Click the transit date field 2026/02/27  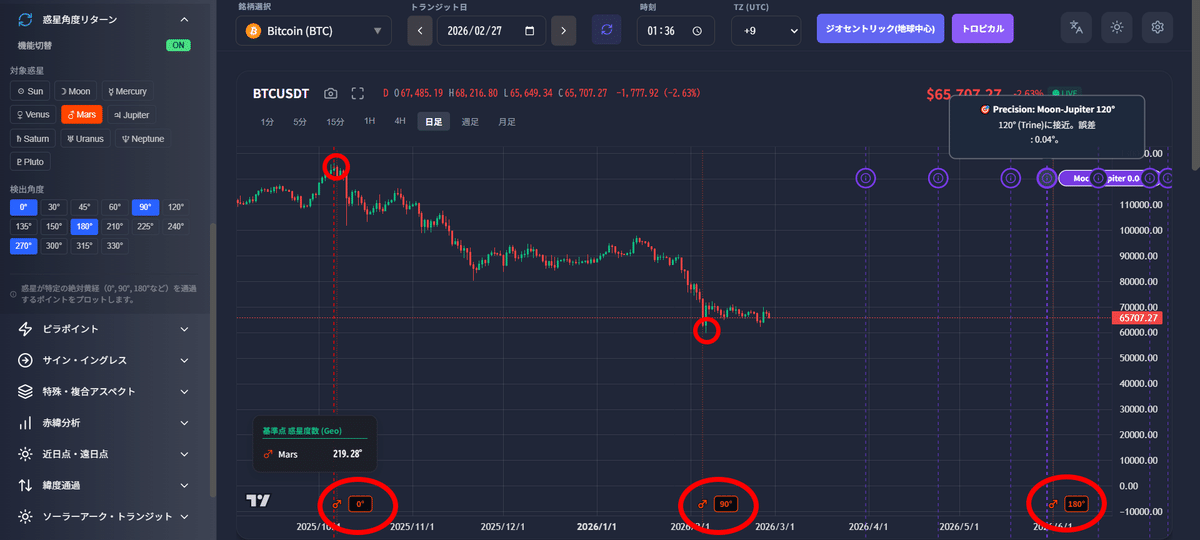[493, 31]
